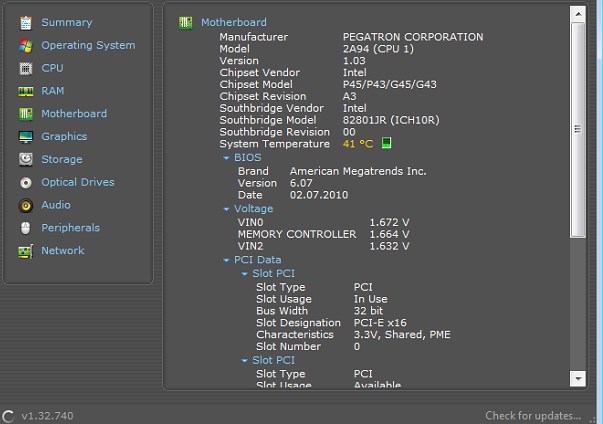The height and width of the screenshot is (424, 603).
Task: Click Check for updates link
Action: pos(533,416)
